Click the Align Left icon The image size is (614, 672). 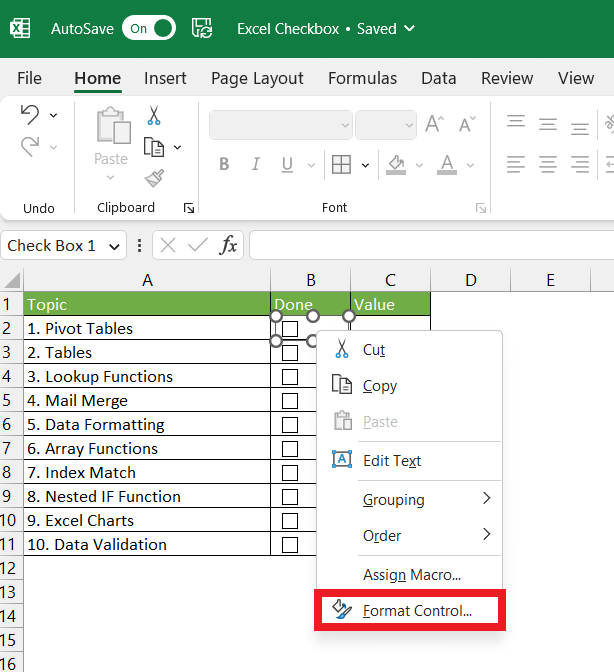(x=516, y=165)
